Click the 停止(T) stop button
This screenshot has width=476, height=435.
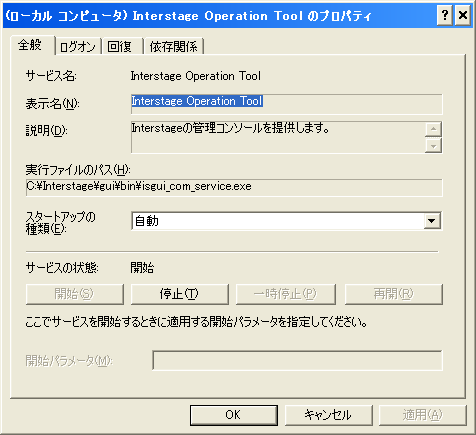point(179,294)
